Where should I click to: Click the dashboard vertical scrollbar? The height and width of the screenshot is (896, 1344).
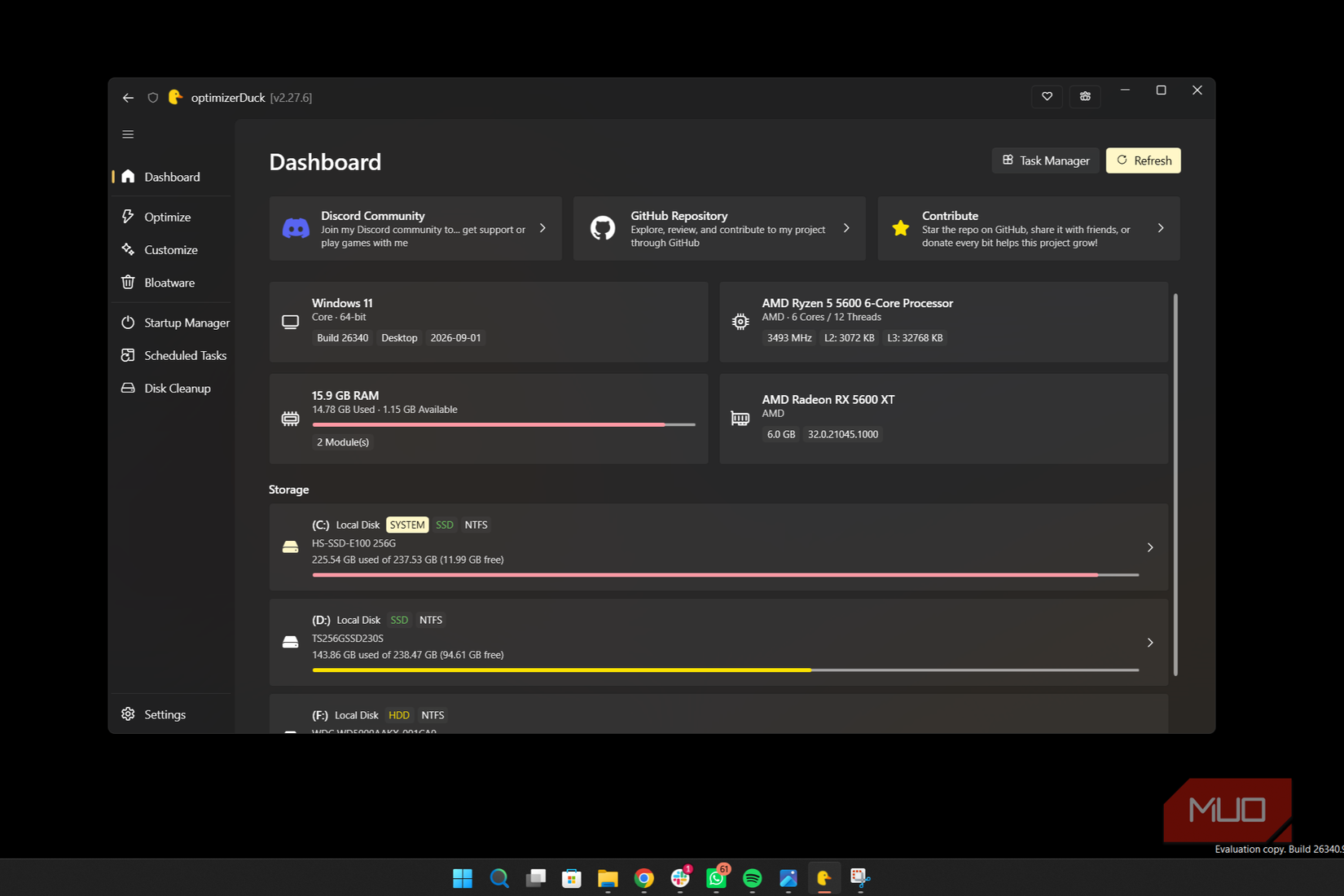click(x=1175, y=485)
